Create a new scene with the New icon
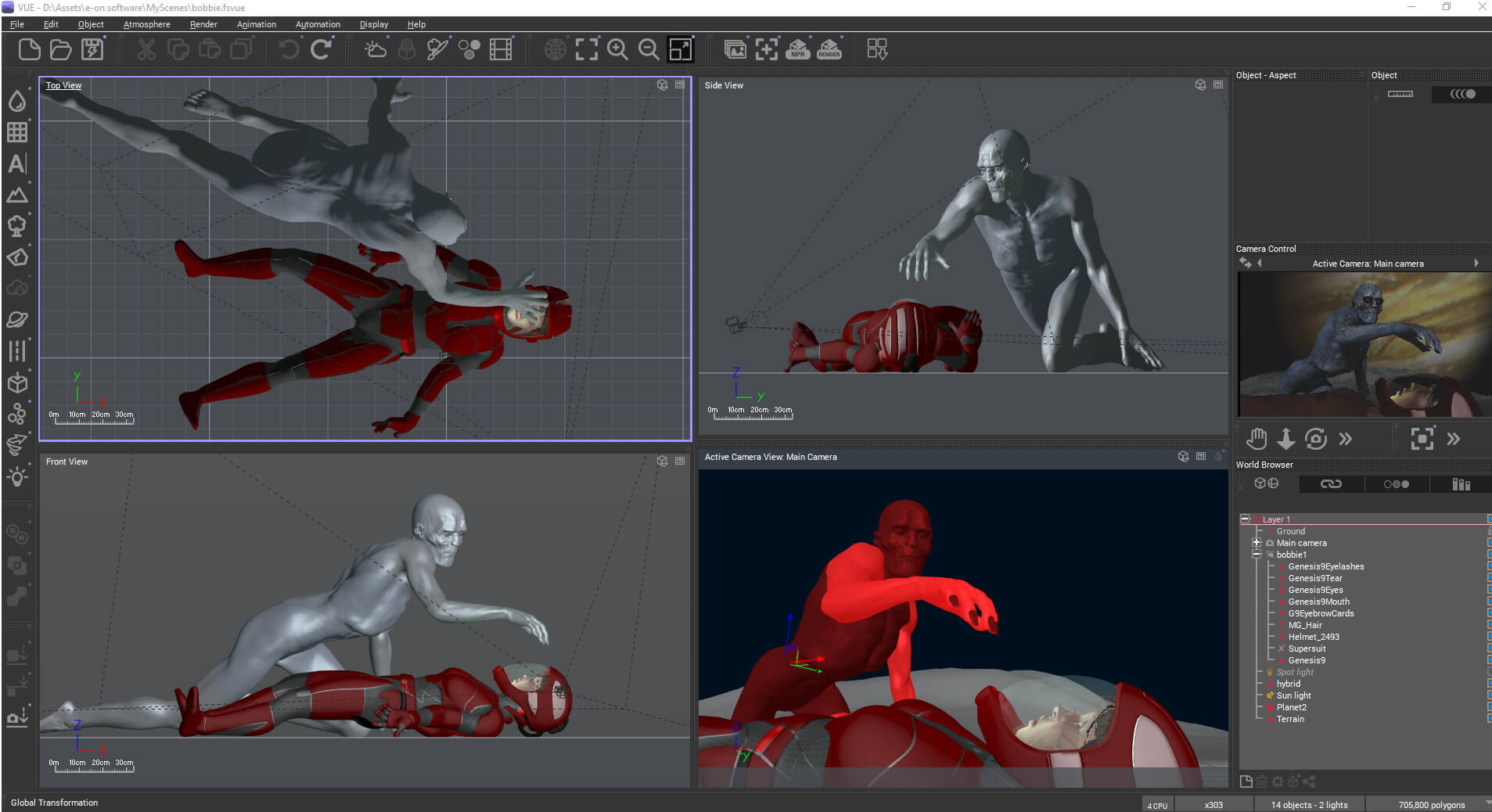1492x812 pixels. click(x=29, y=49)
